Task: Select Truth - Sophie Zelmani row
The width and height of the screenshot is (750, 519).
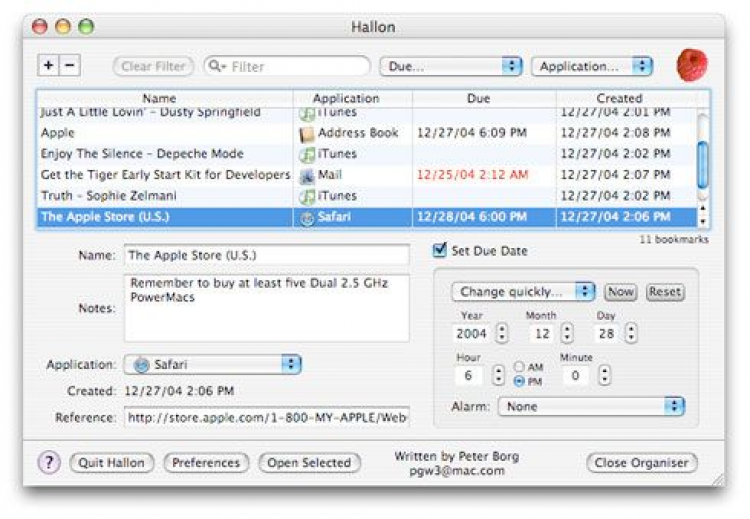Action: 366,196
